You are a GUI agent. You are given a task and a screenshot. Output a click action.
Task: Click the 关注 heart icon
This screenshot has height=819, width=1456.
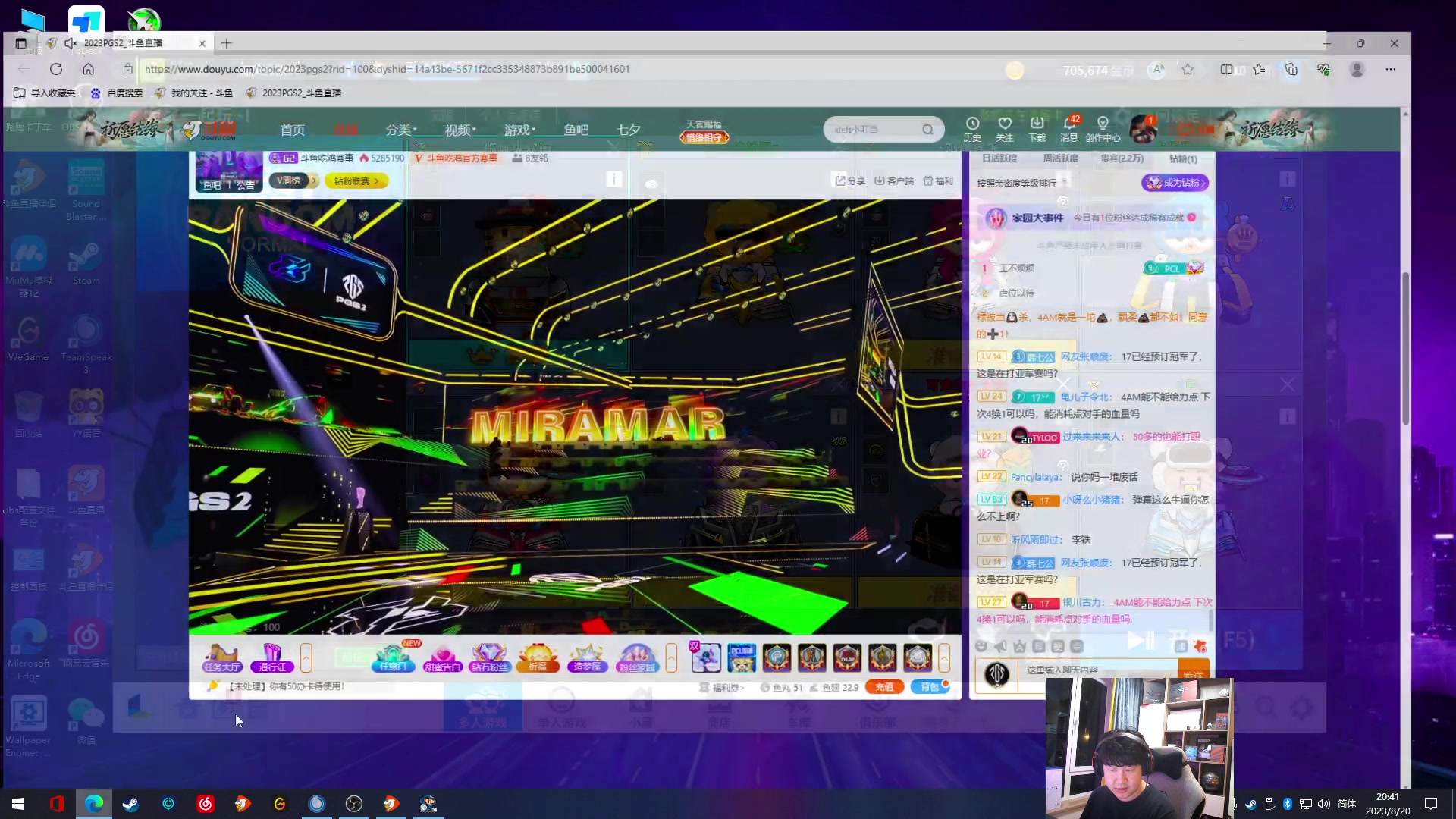1005,124
